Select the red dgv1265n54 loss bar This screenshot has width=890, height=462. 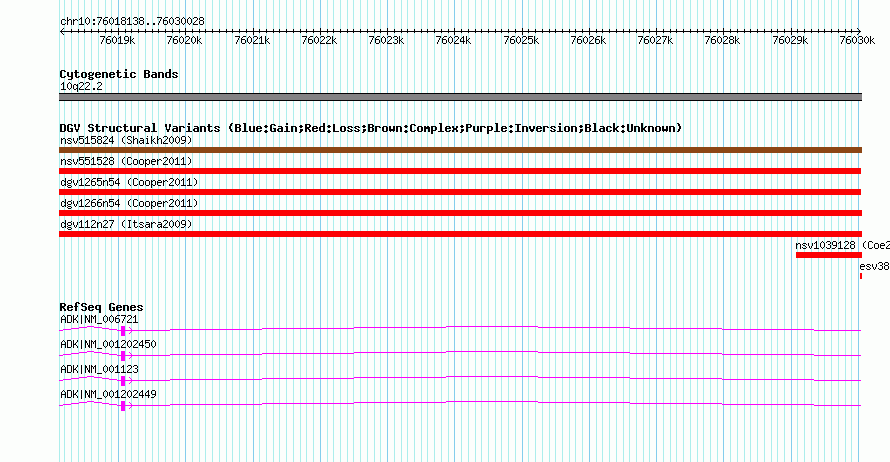(460, 192)
